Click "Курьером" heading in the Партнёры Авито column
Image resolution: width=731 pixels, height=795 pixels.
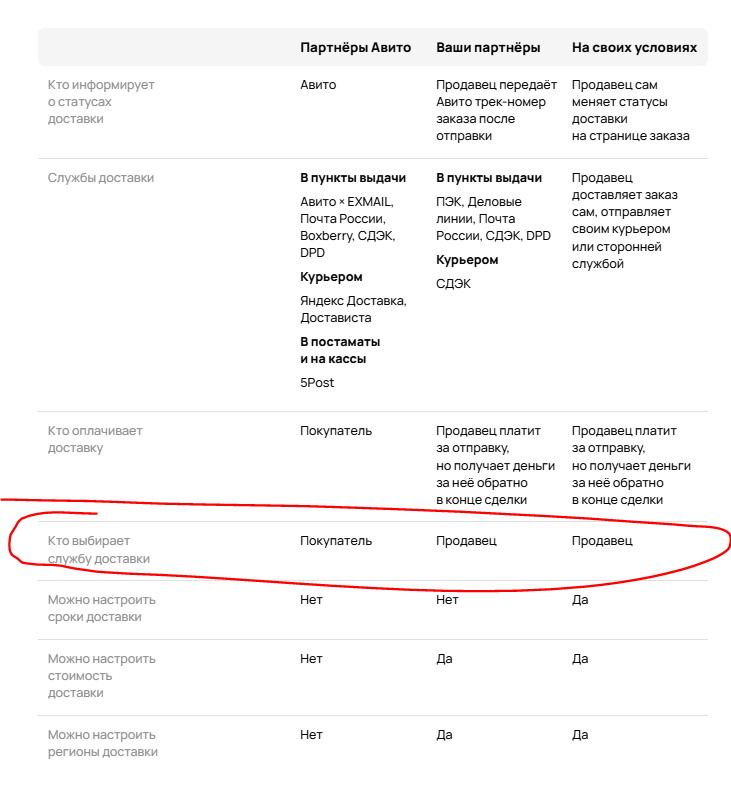331,277
